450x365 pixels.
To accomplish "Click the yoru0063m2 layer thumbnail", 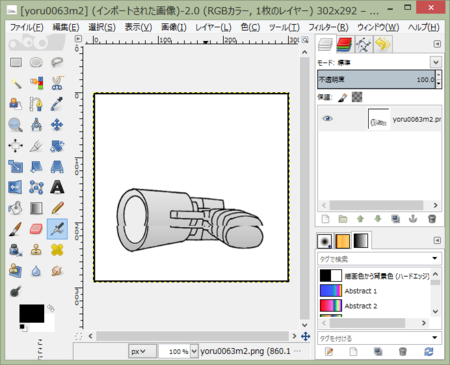I will tap(378, 119).
